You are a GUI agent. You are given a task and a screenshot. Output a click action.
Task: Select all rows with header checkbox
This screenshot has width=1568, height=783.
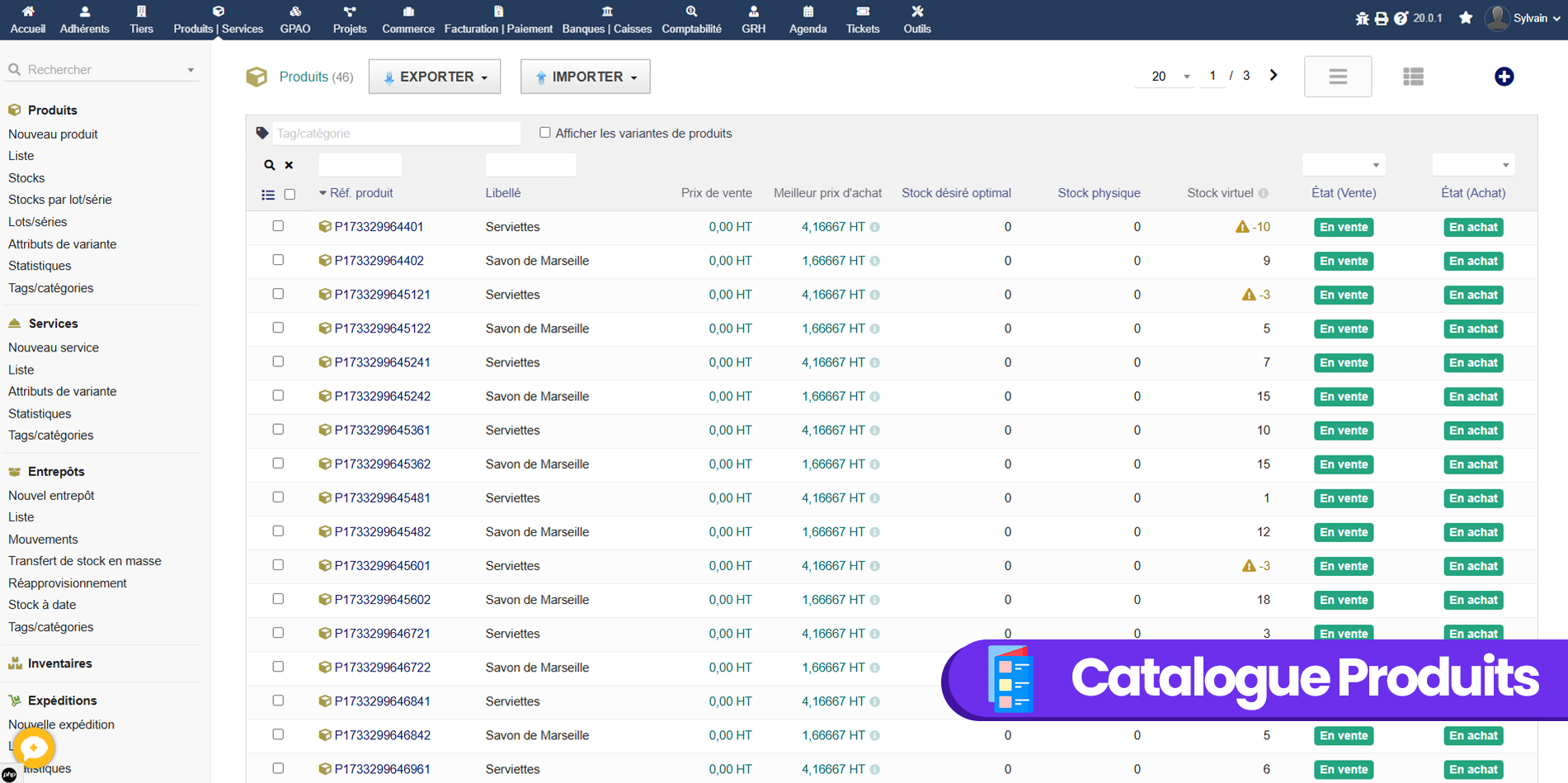(x=290, y=195)
